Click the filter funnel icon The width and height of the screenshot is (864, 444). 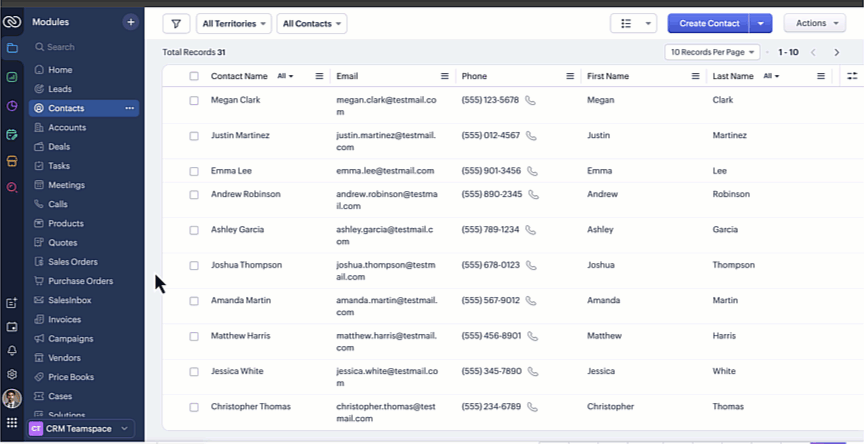tap(176, 23)
